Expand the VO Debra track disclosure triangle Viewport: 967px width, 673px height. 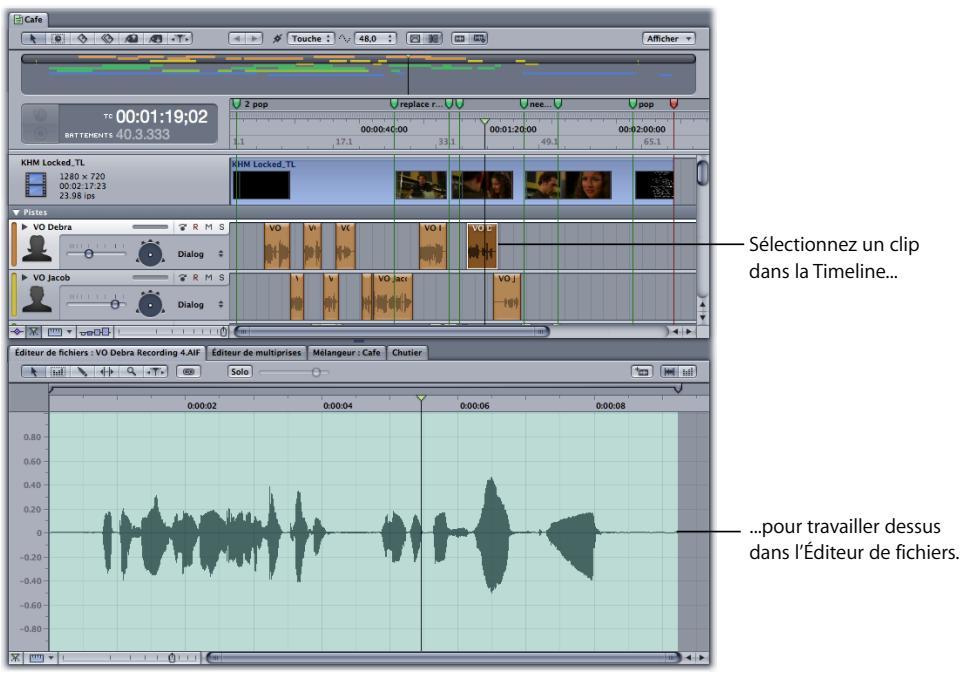25,227
